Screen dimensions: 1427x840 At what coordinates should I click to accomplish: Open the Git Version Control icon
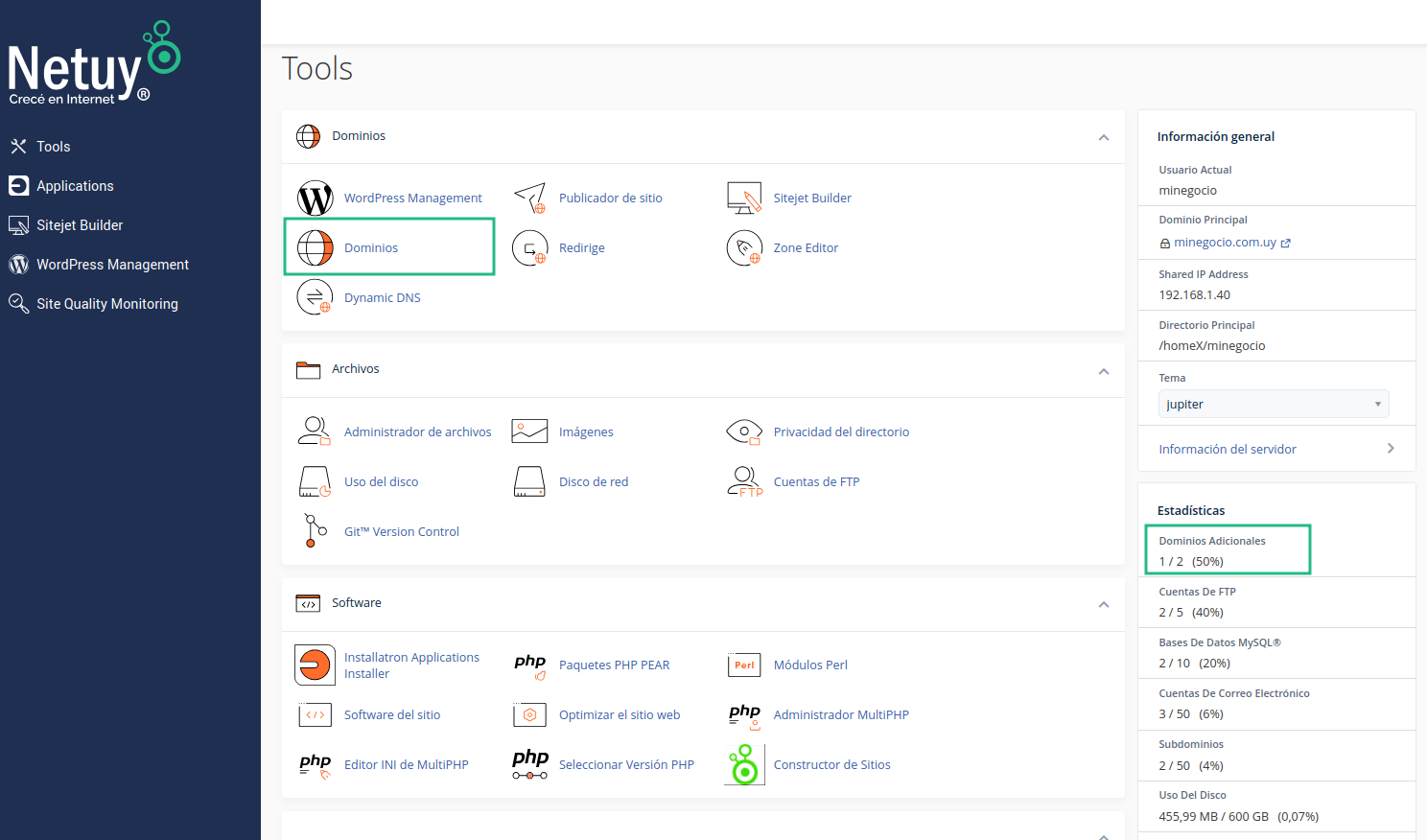click(315, 531)
